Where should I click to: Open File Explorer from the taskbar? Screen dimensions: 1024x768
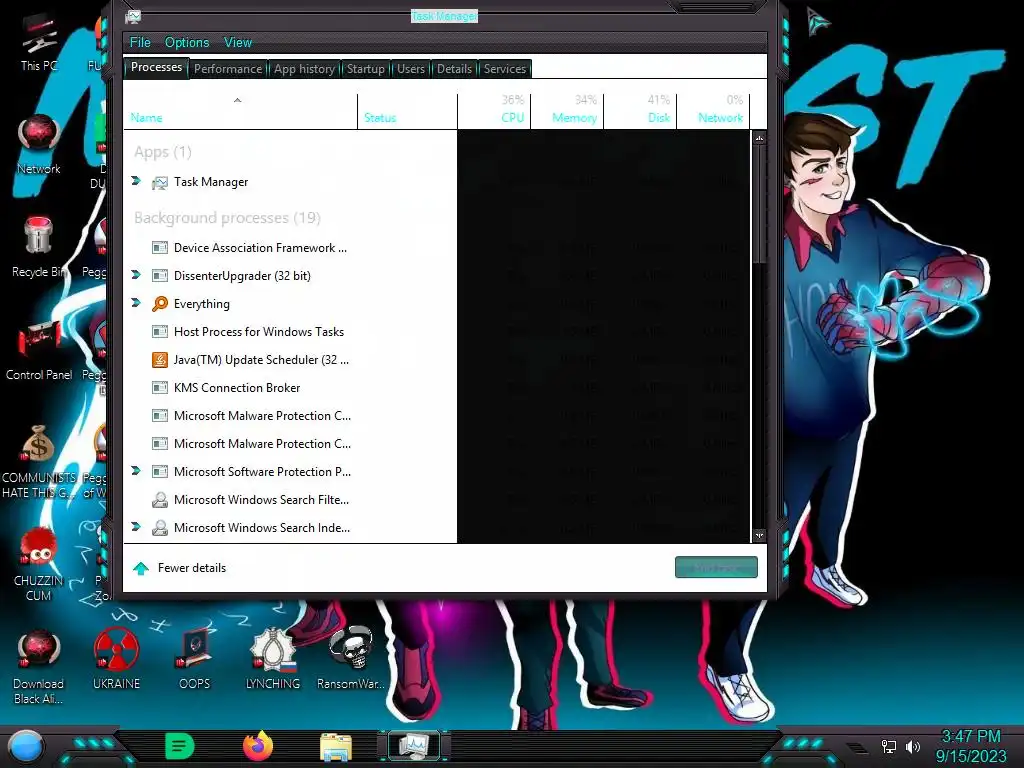[x=336, y=746]
